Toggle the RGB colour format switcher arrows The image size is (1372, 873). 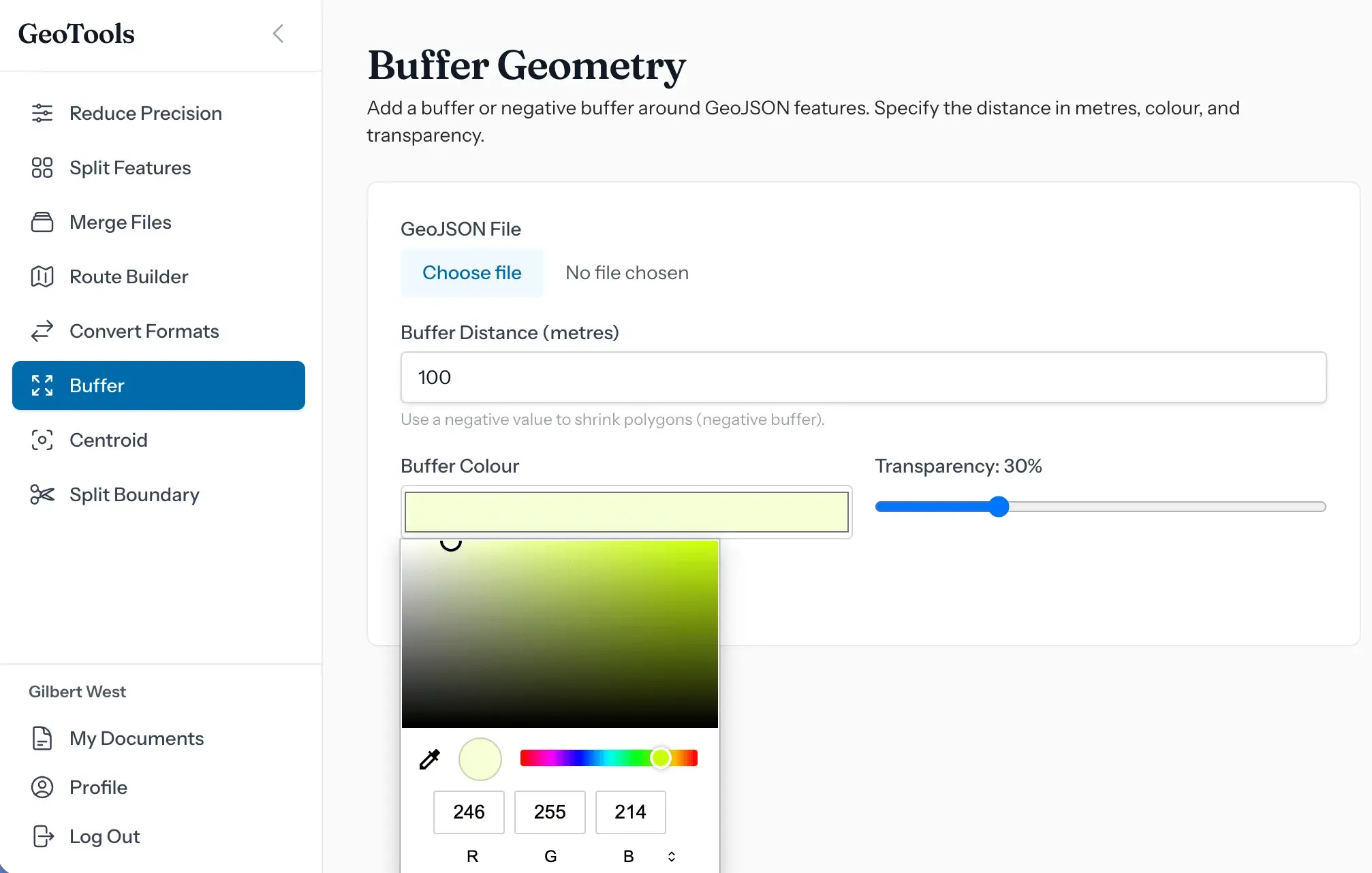[672, 857]
